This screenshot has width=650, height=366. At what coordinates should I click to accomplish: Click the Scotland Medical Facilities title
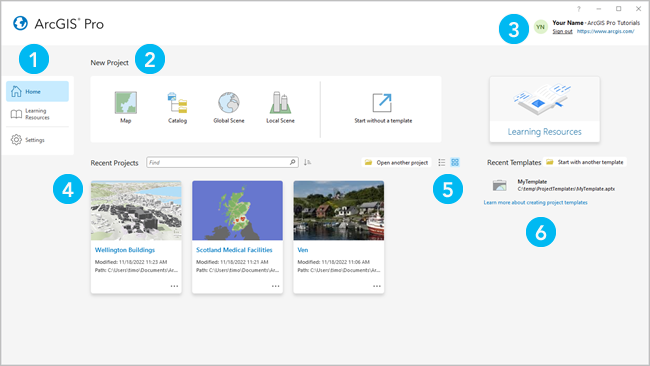tap(234, 250)
